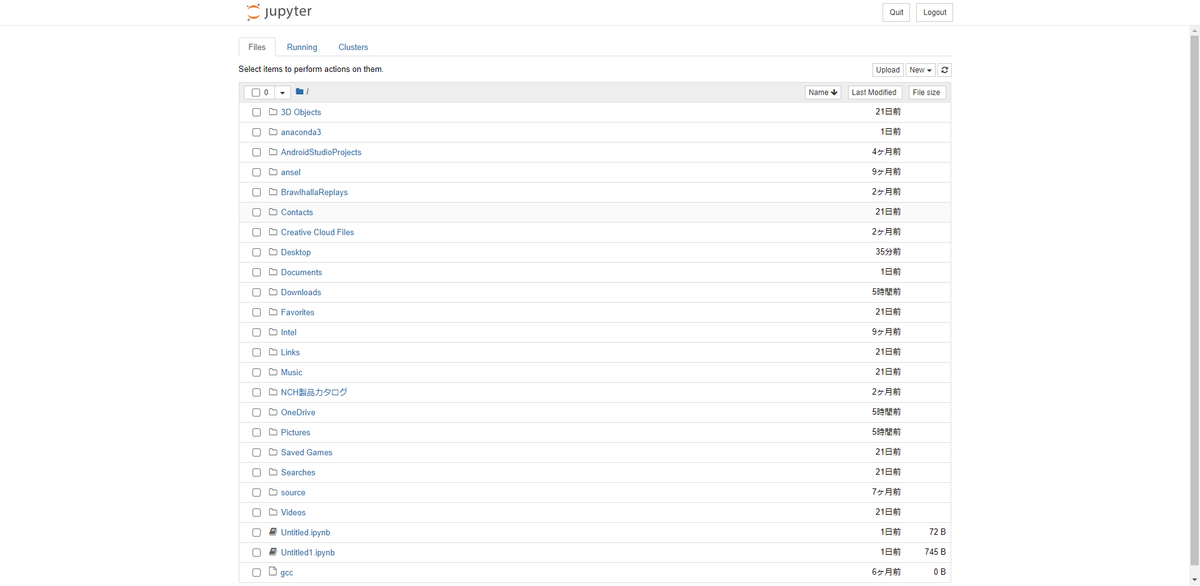Refresh the notebook file list
Screen dimensions: 1200x586
[944, 70]
